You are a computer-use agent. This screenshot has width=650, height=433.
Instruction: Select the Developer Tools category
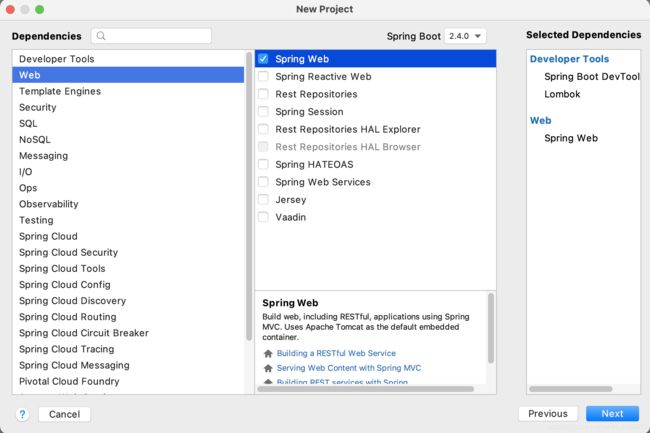point(128,59)
